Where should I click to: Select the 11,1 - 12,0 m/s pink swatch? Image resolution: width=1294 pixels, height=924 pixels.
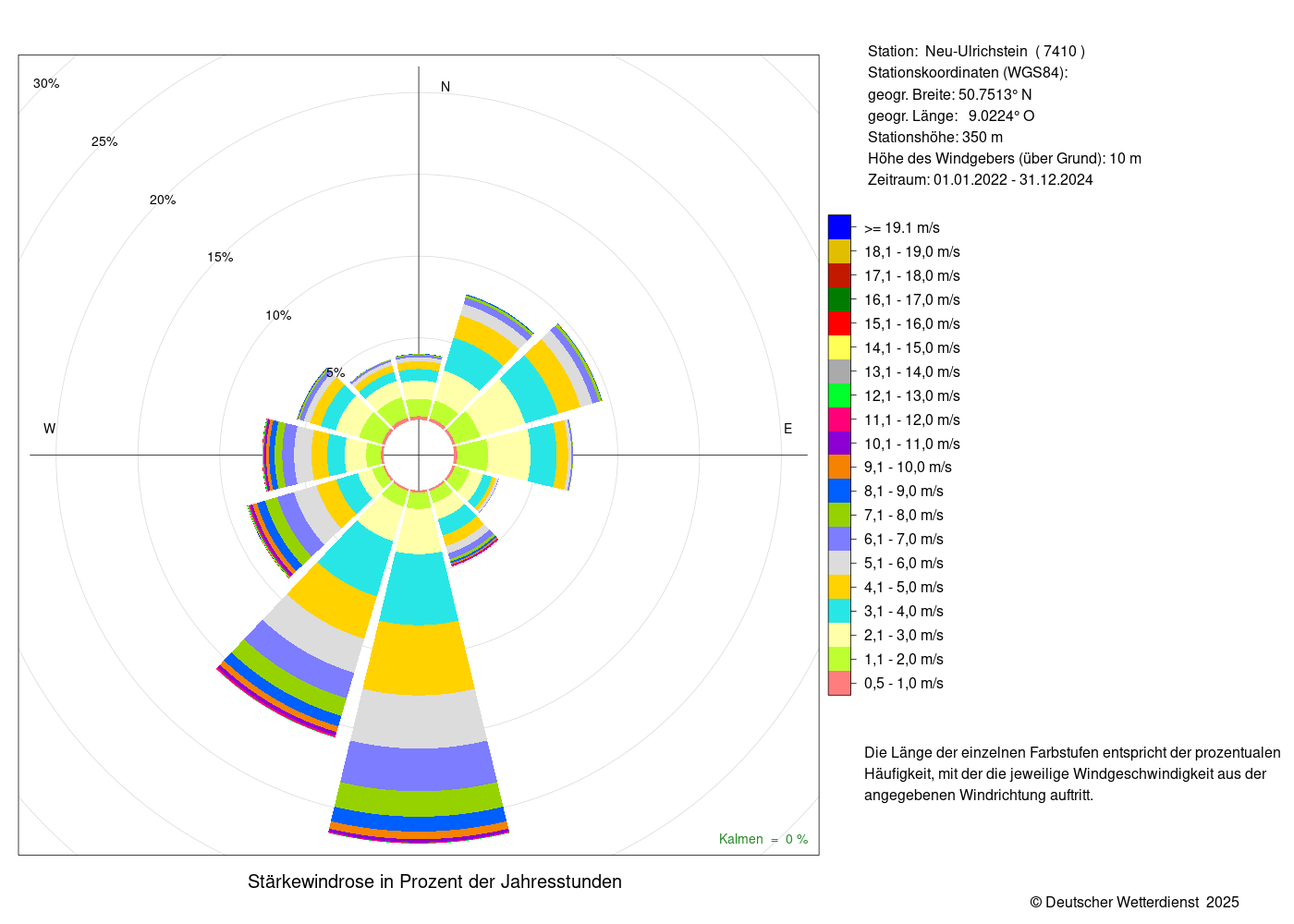[839, 419]
